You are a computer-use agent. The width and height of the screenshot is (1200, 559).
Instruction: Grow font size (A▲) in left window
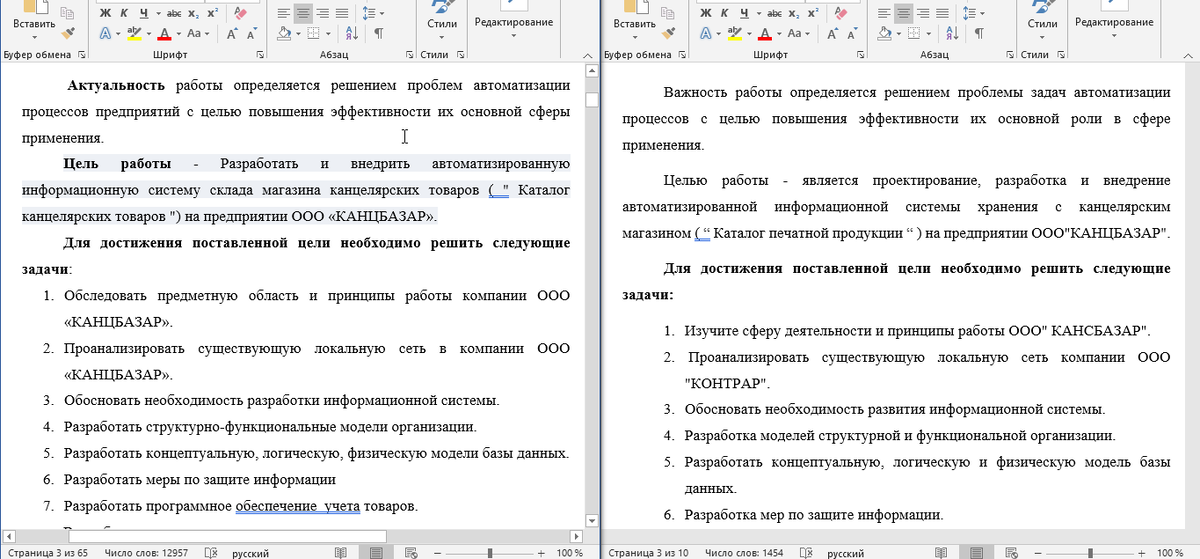click(232, 33)
